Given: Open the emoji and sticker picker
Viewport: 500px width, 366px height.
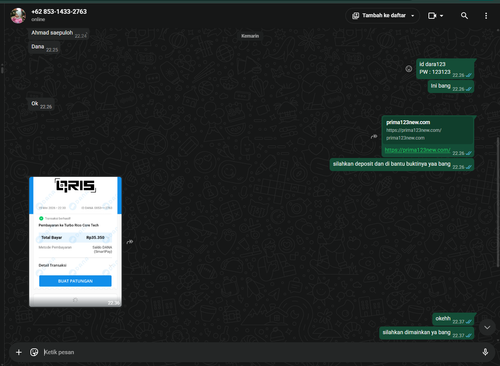Looking at the screenshot, I should coord(34,352).
